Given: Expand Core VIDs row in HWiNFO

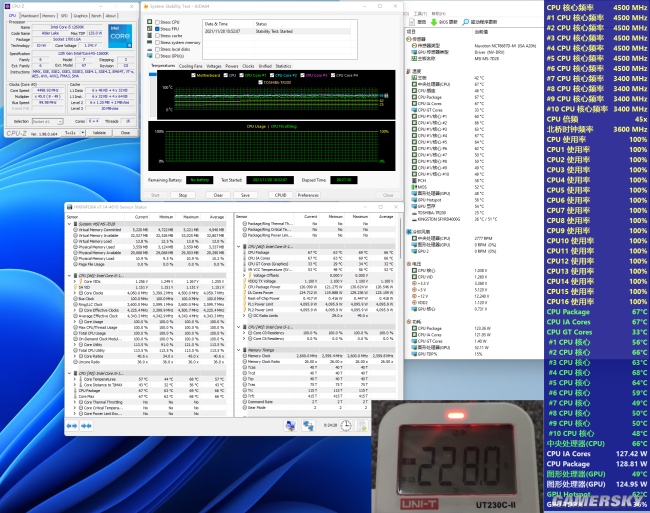Looking at the screenshot, I should [x=75, y=281].
